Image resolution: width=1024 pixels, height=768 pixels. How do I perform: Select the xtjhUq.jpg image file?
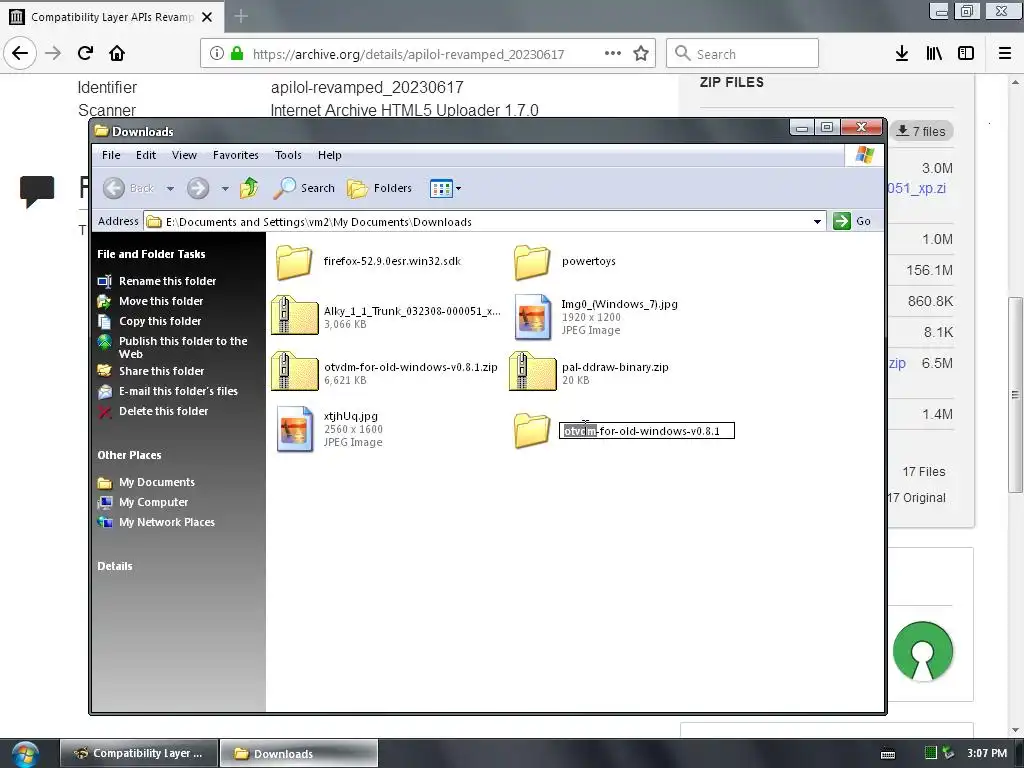tap(330, 428)
